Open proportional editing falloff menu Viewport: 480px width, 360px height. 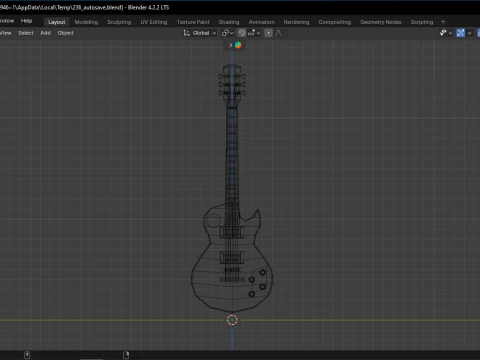pos(280,33)
